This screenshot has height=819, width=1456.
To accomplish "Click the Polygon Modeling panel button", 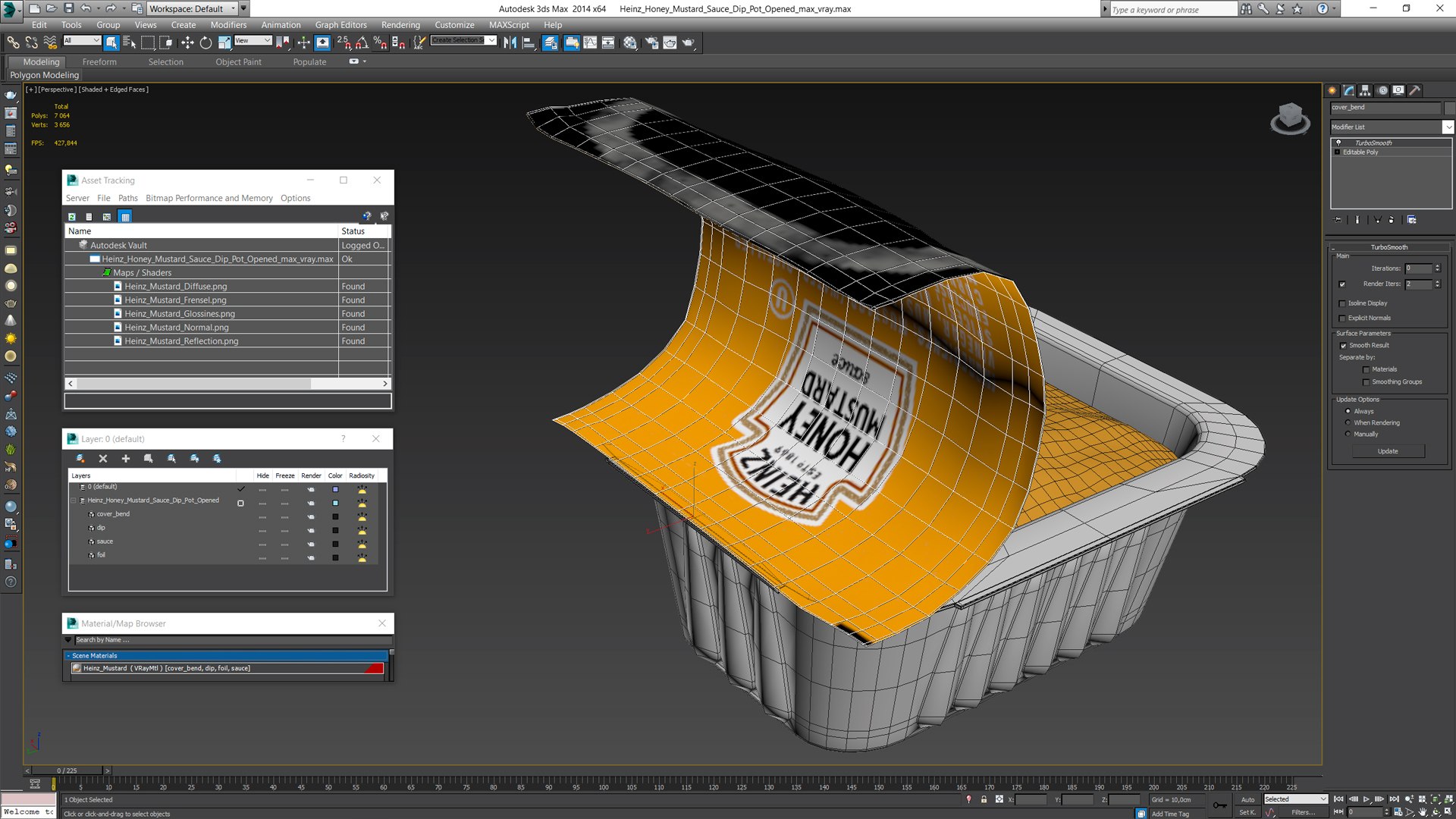I will click(x=44, y=75).
